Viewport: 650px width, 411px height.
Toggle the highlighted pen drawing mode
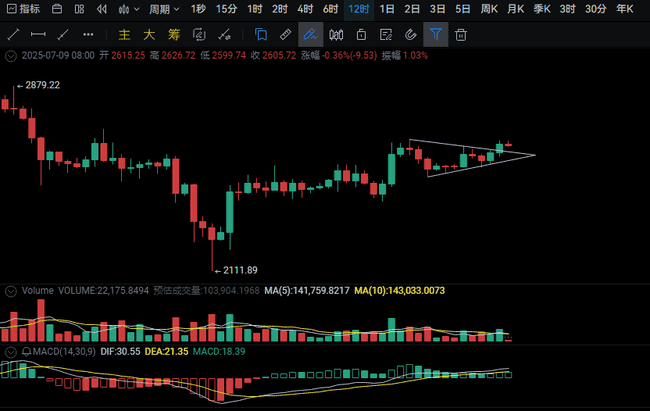coord(310,34)
